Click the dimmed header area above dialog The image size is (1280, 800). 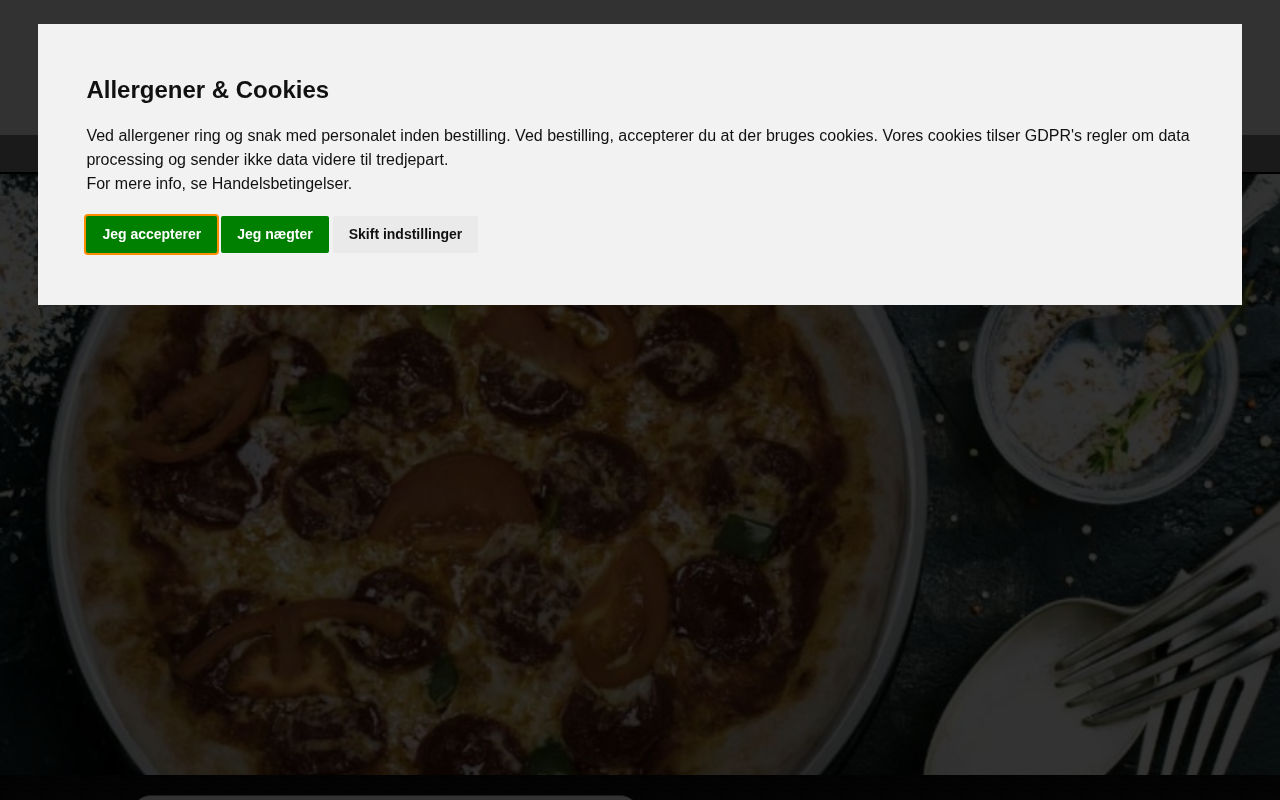pos(640,11)
